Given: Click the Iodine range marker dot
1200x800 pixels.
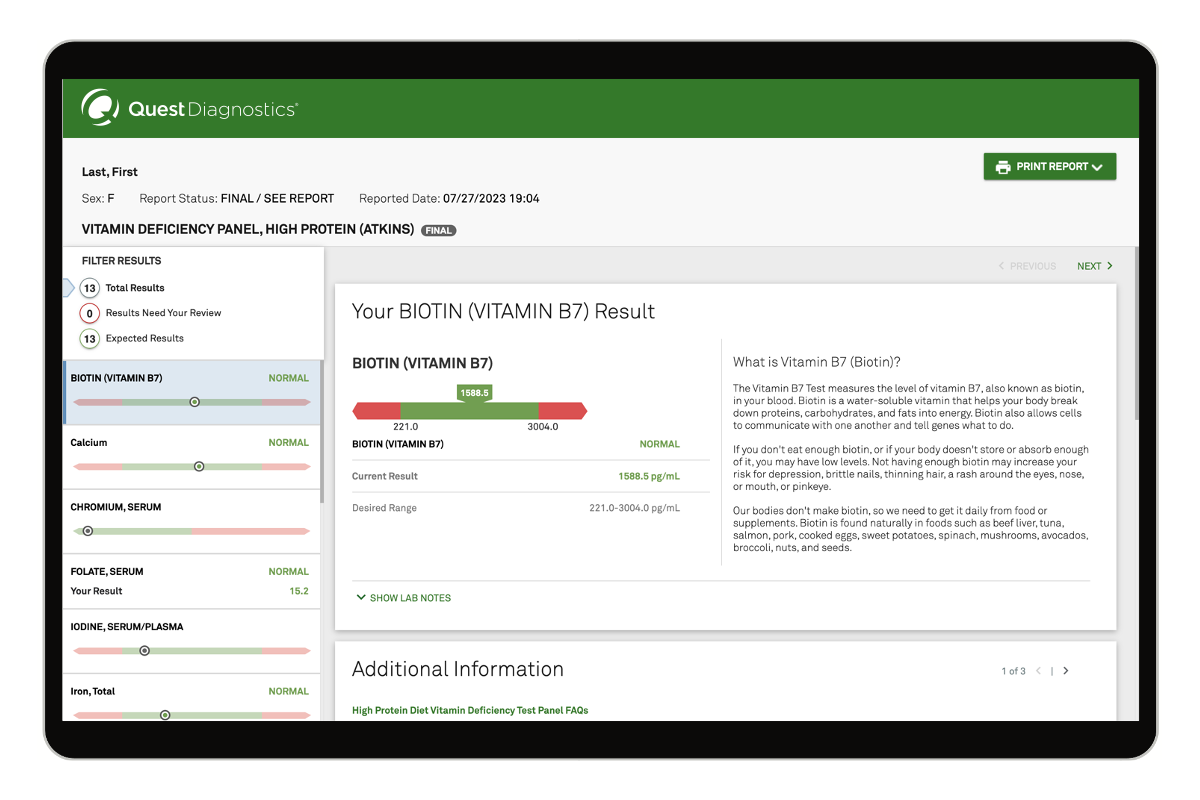Looking at the screenshot, I should [x=144, y=651].
